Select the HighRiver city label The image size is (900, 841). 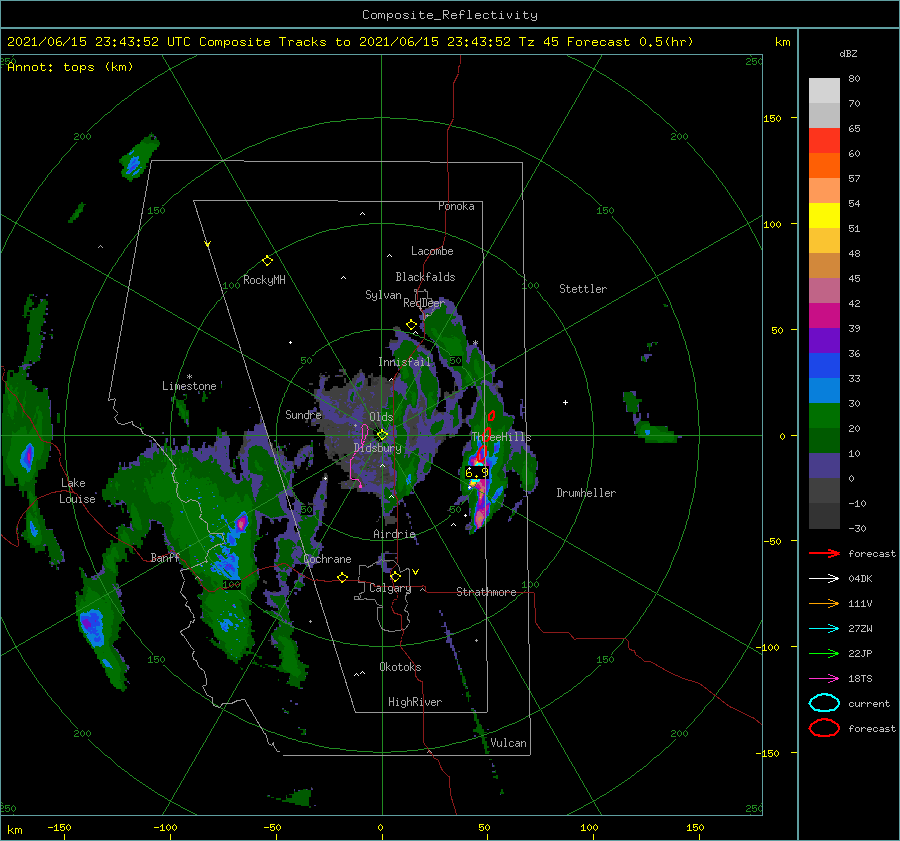click(x=415, y=702)
